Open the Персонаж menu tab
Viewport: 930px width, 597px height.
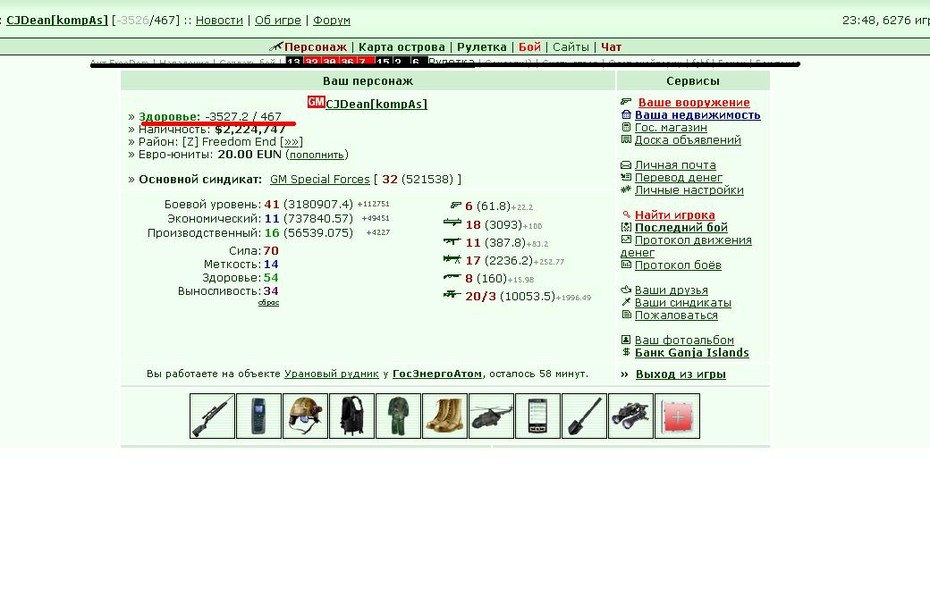tap(315, 47)
